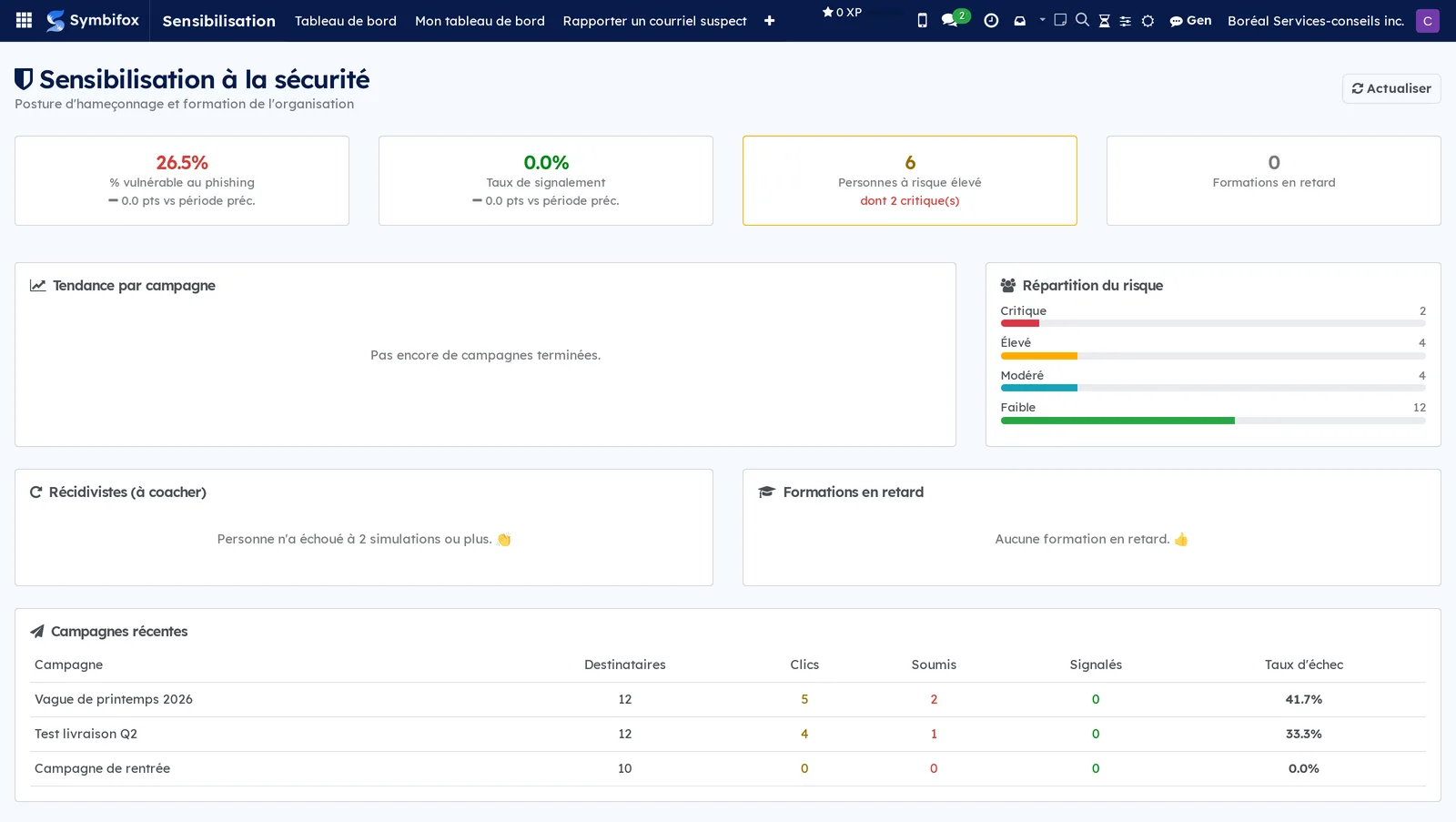Click the 'dont 2 critique(s)' text
The image size is (1456, 822).
click(910, 200)
